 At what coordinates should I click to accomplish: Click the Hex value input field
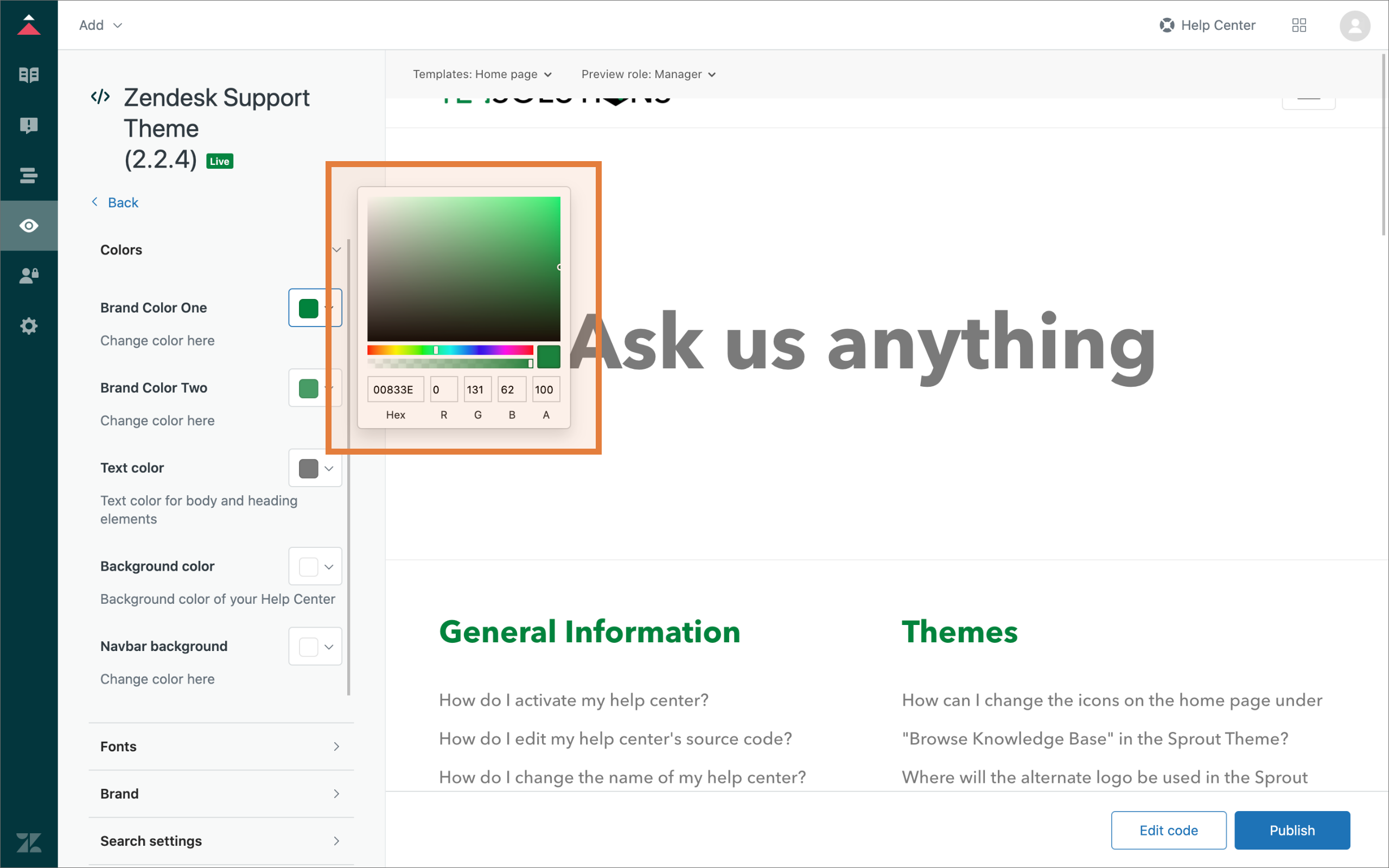click(395, 390)
